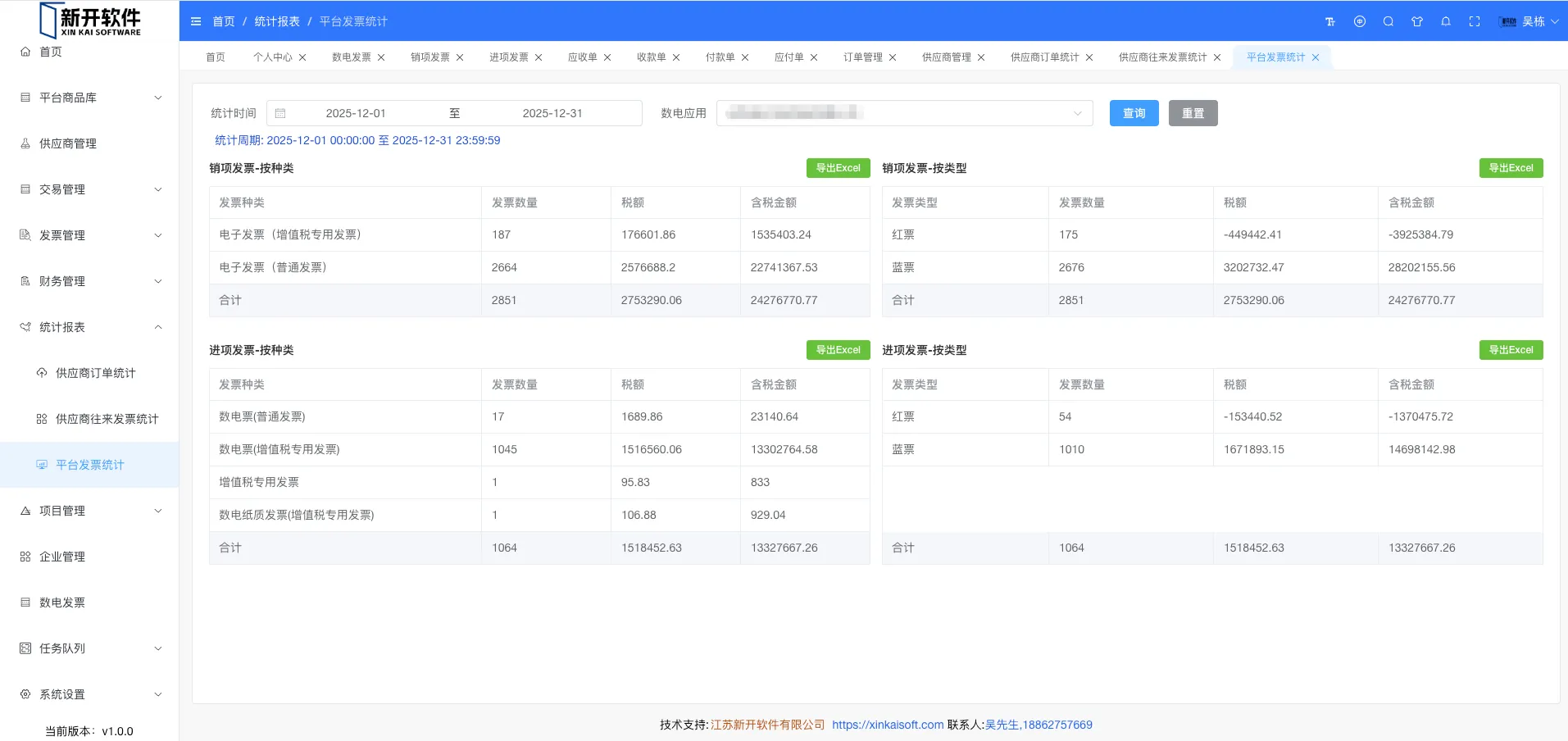
Task: Open the 吴栋 user account dropdown
Action: click(1529, 21)
